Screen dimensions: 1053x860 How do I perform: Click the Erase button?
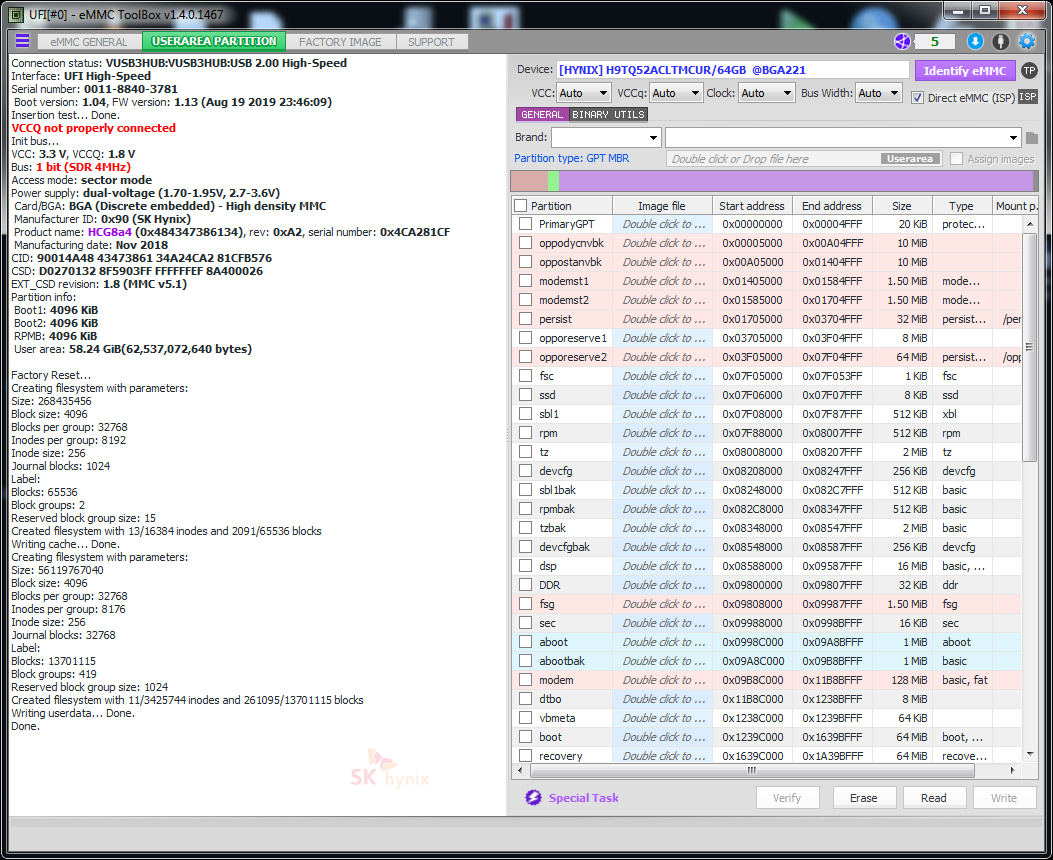click(864, 798)
